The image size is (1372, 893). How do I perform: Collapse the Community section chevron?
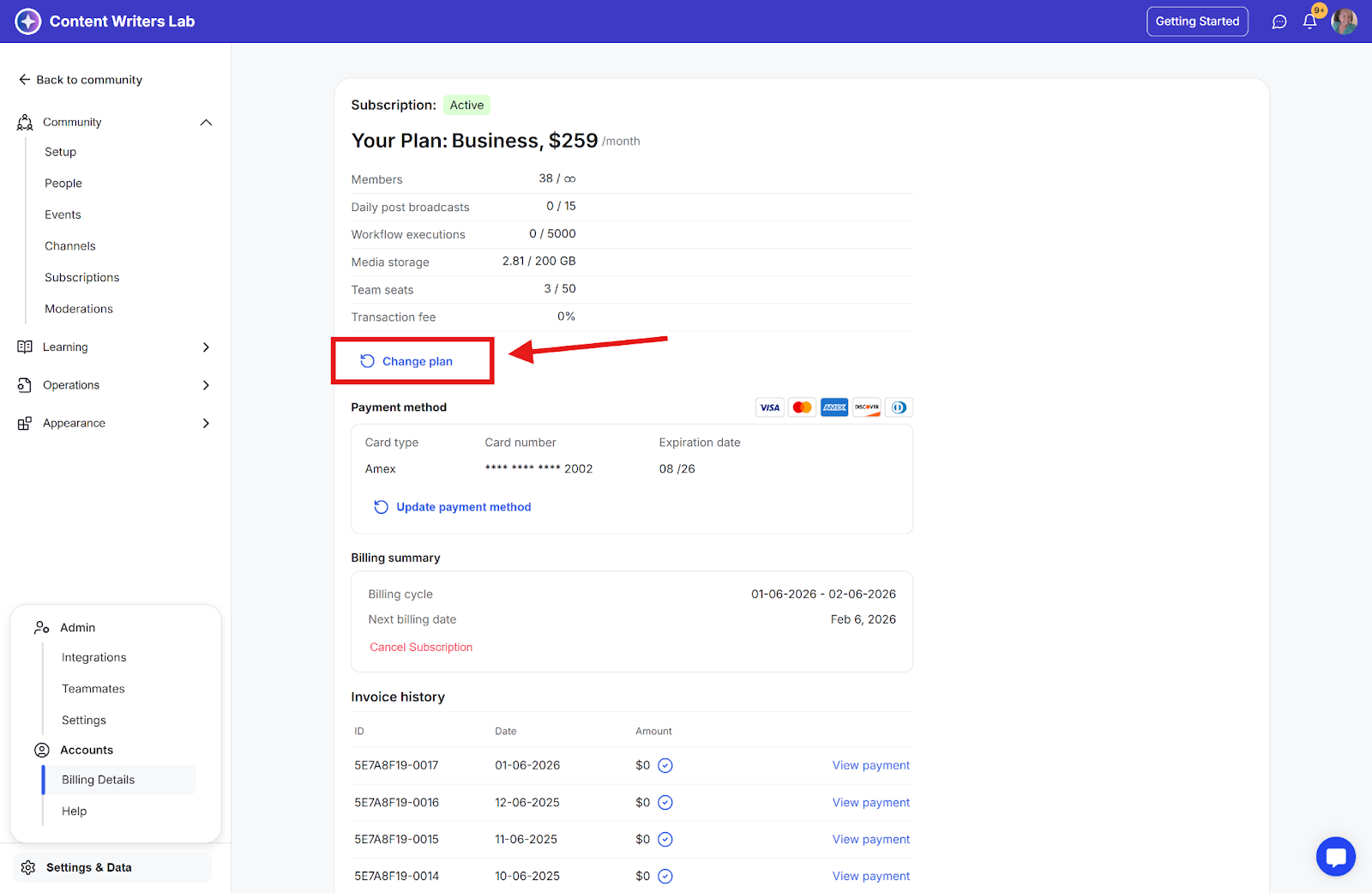206,123
